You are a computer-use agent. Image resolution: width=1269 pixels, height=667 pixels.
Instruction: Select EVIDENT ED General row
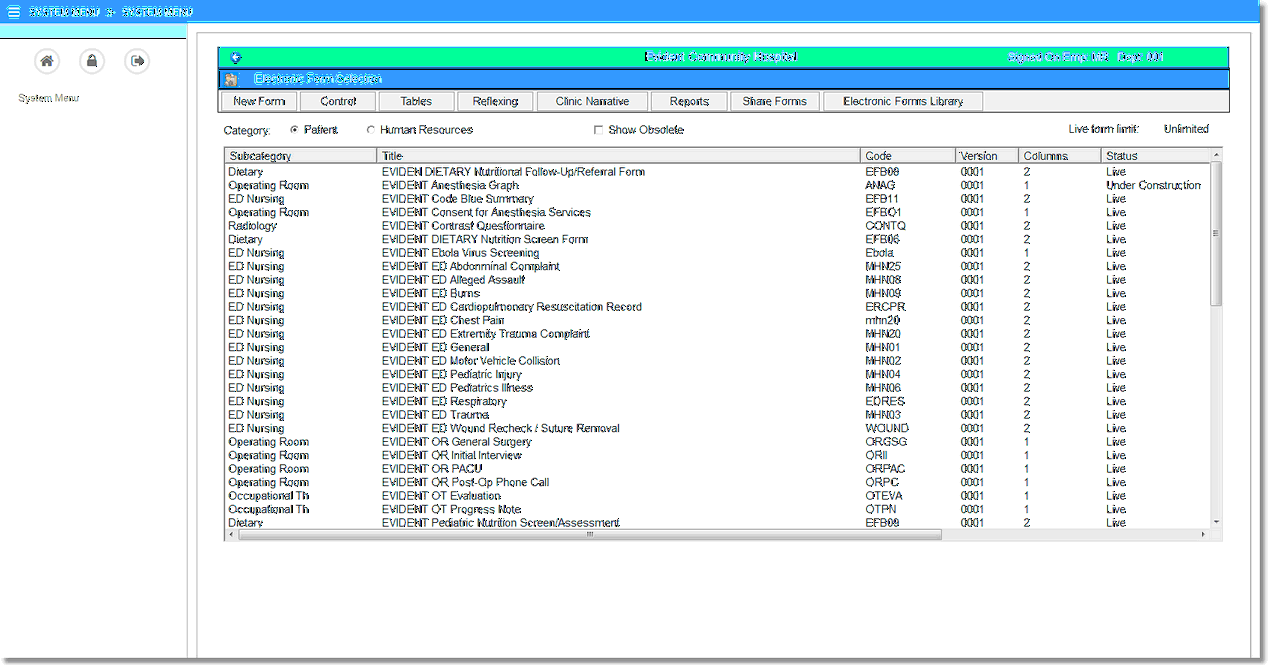717,347
